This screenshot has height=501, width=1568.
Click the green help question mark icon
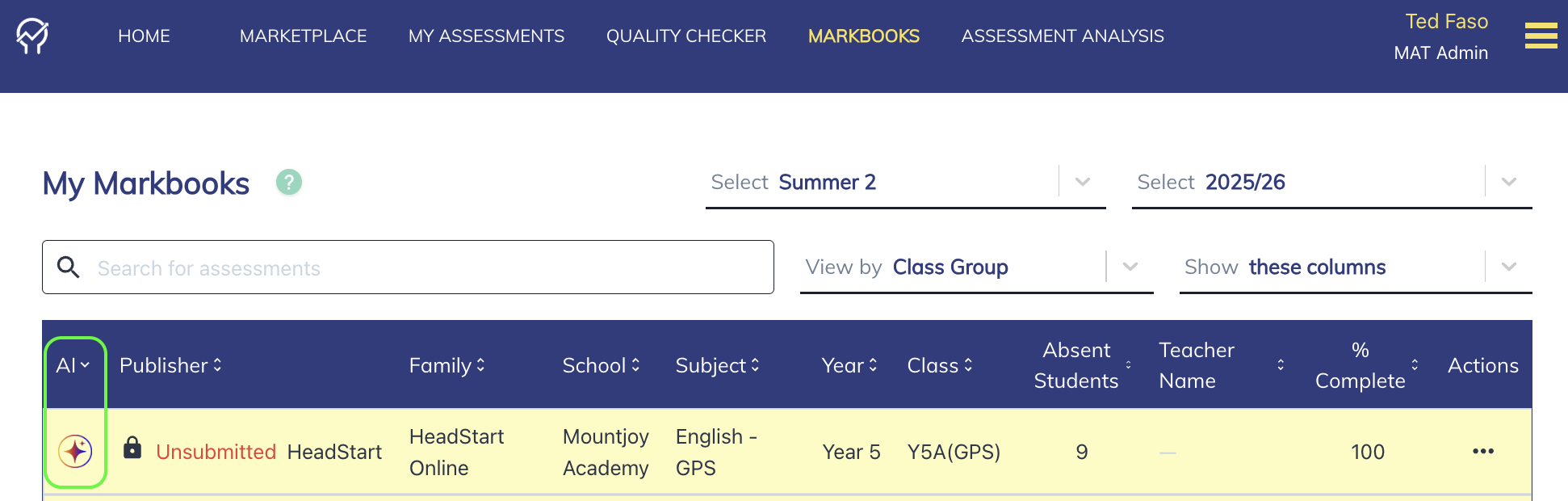pos(289,182)
